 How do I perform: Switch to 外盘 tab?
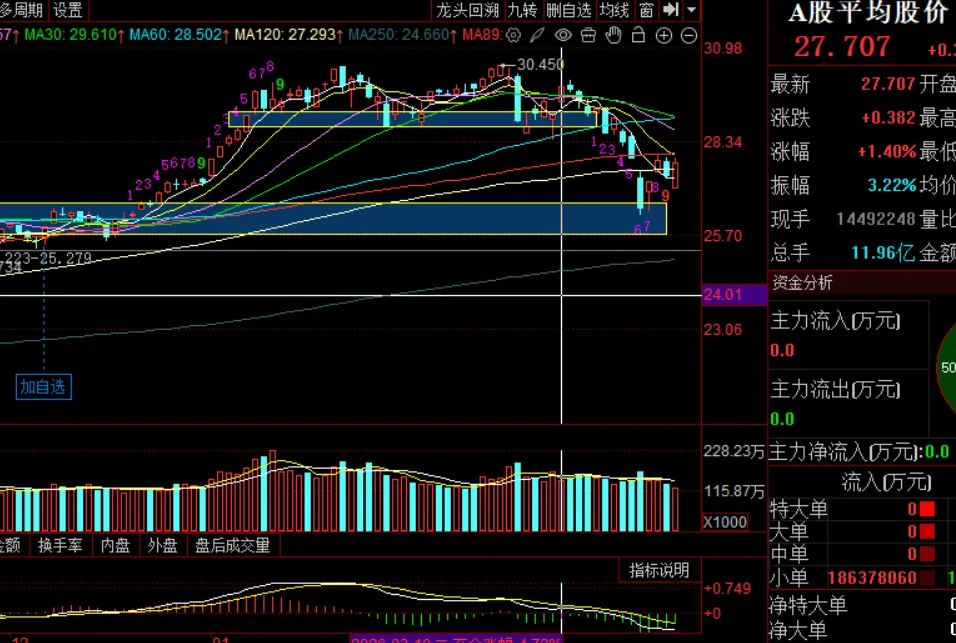pos(162,545)
